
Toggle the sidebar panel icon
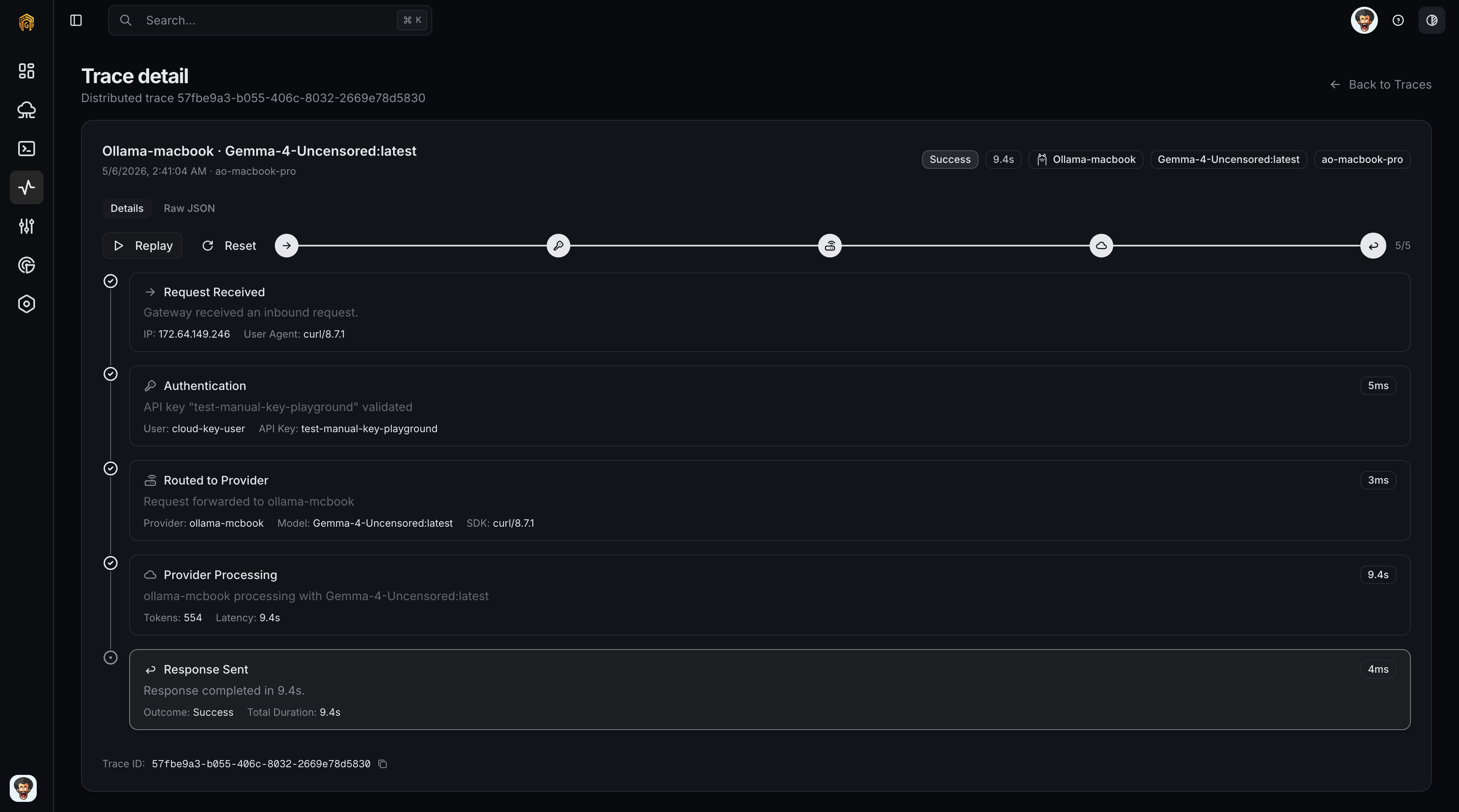tap(76, 20)
